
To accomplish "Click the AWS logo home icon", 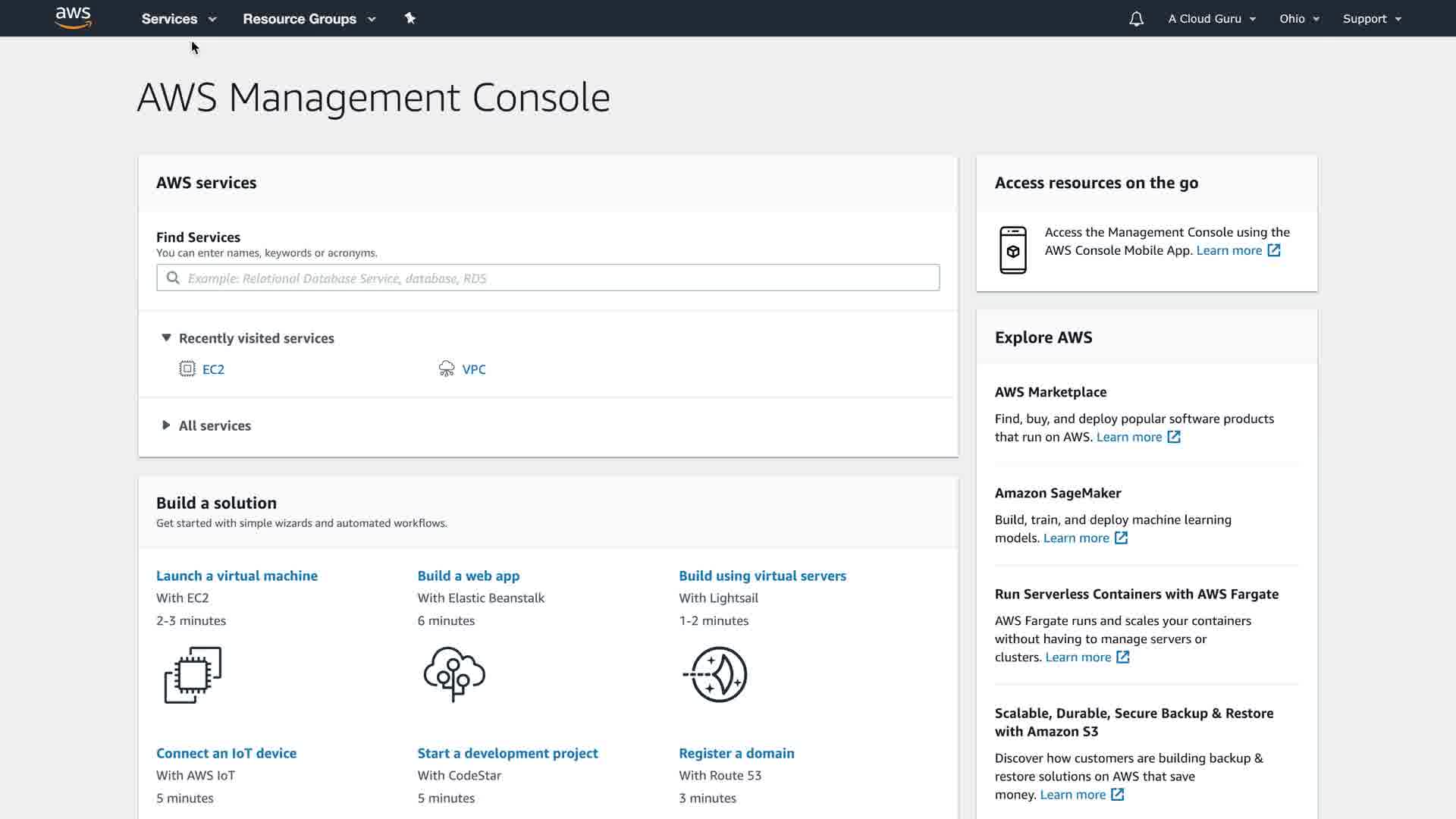I will 74,17.
